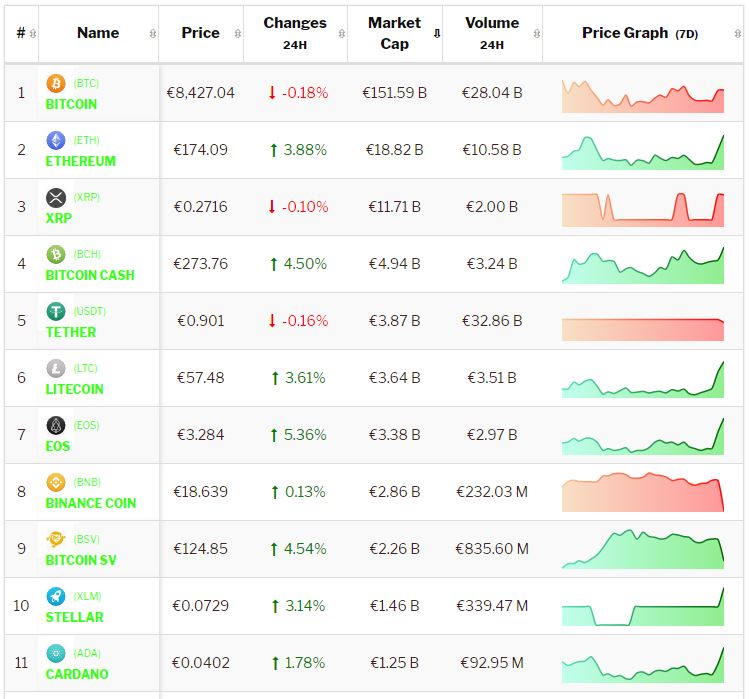Sort by Volume 24H column header
This screenshot has width=749, height=699.
pos(491,33)
